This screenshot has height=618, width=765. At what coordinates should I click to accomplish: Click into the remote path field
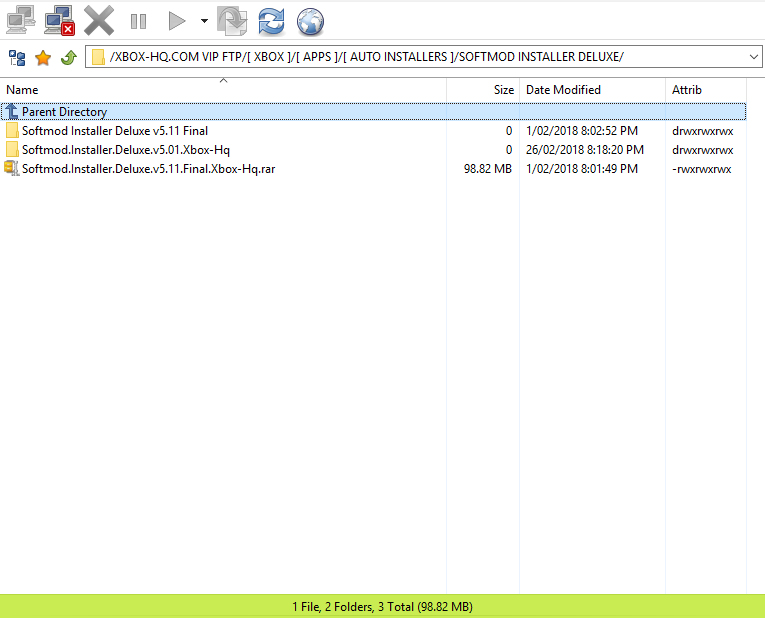(x=420, y=58)
